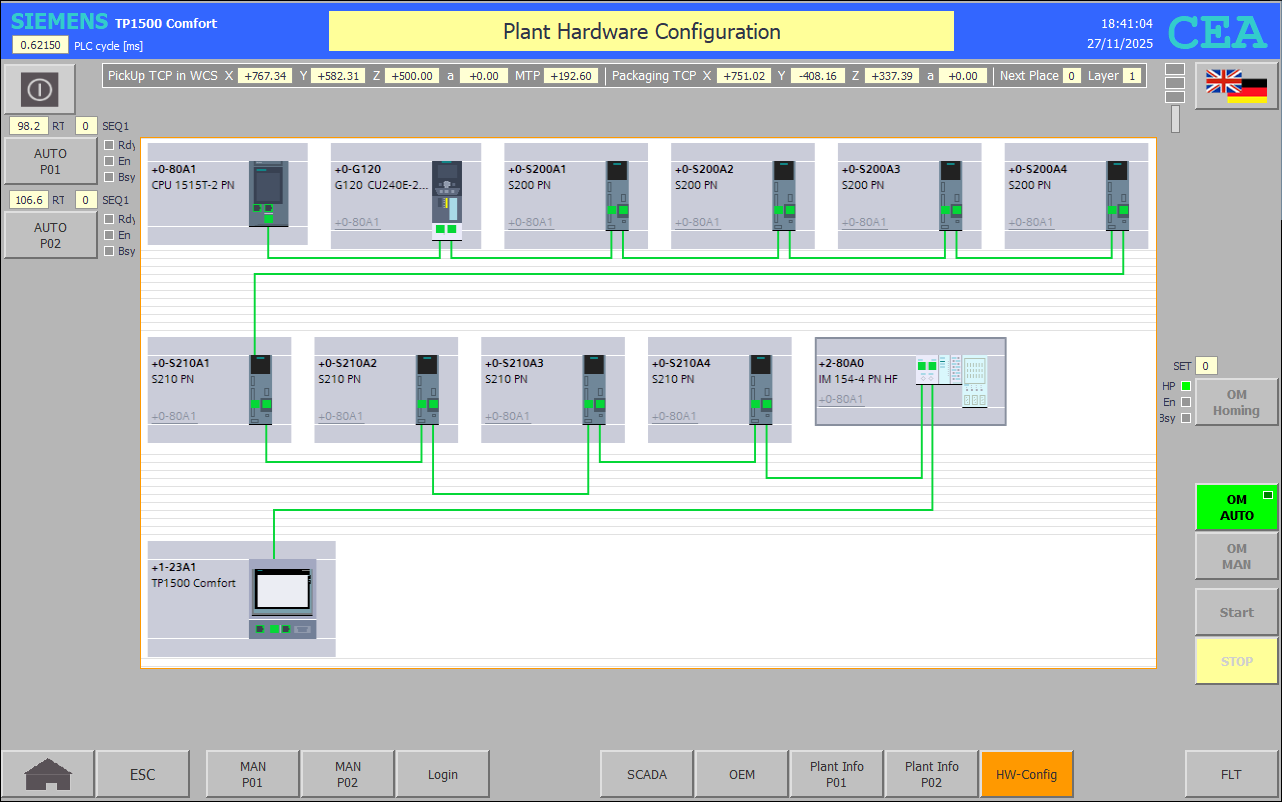Toggle the HP indicator checkbox
This screenshot has height=802, width=1282.
1186,386
